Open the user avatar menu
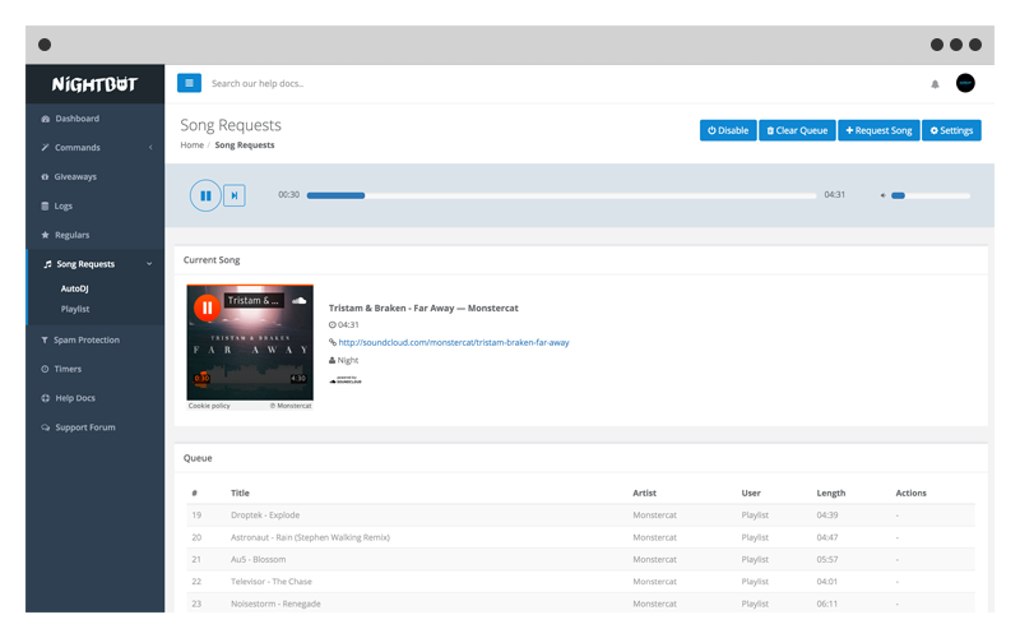1020x638 pixels. tap(965, 83)
